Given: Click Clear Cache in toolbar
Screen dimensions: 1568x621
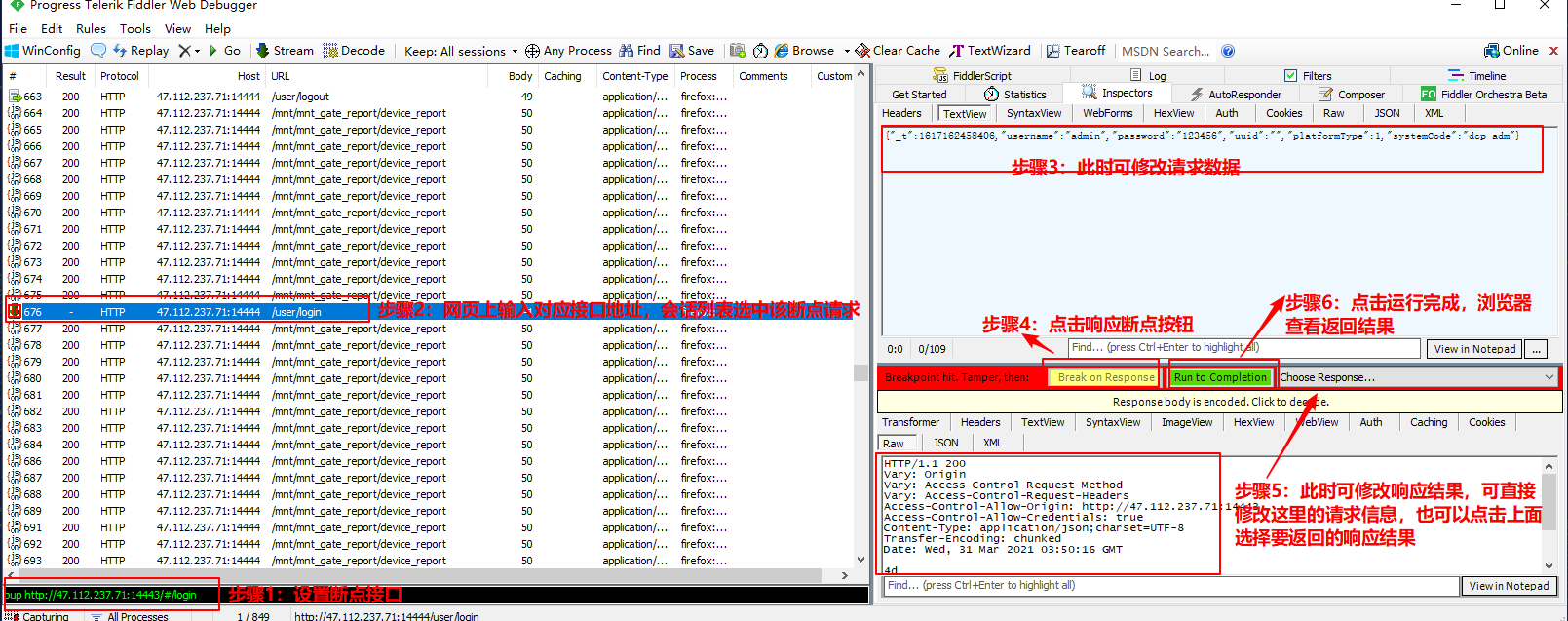Looking at the screenshot, I should (898, 51).
